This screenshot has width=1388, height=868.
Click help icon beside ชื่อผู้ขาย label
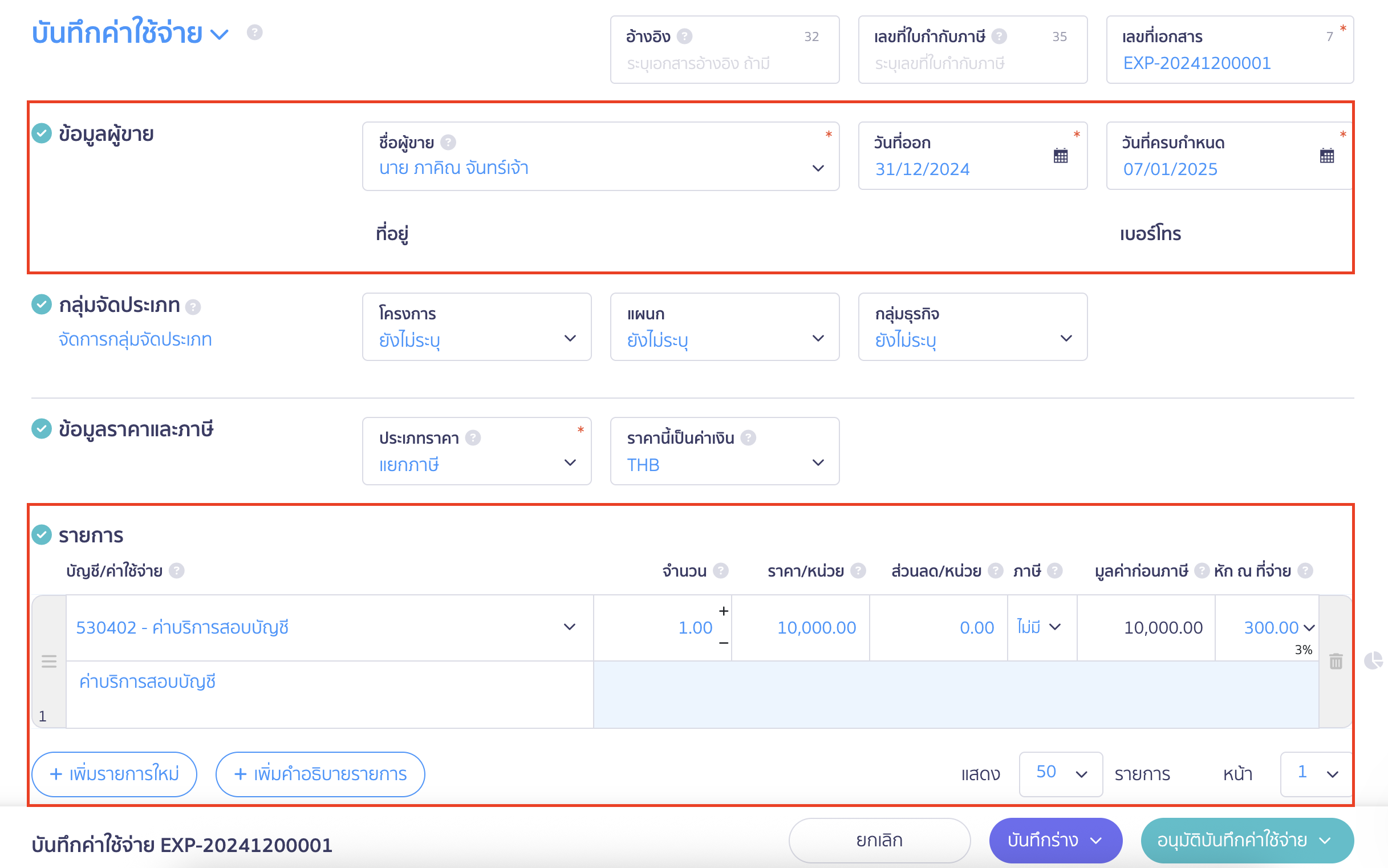point(448,142)
